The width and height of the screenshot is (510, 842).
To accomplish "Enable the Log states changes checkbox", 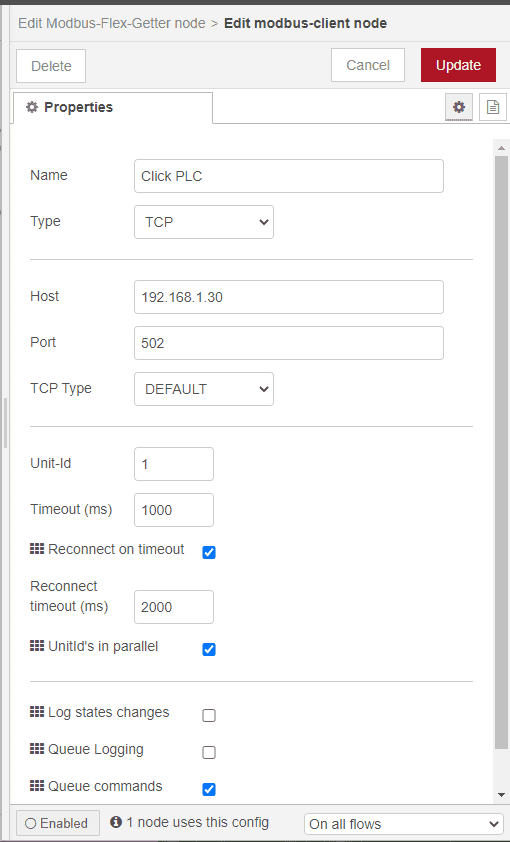I will pyautogui.click(x=209, y=715).
